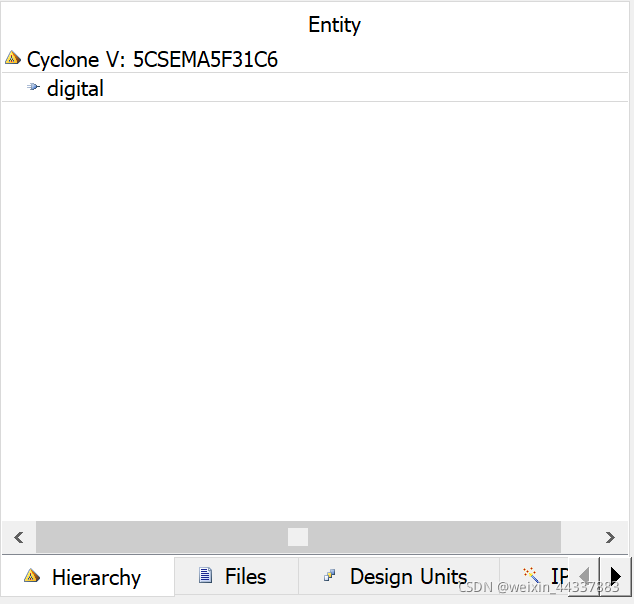Select the digital entity row

pyautogui.click(x=315, y=88)
